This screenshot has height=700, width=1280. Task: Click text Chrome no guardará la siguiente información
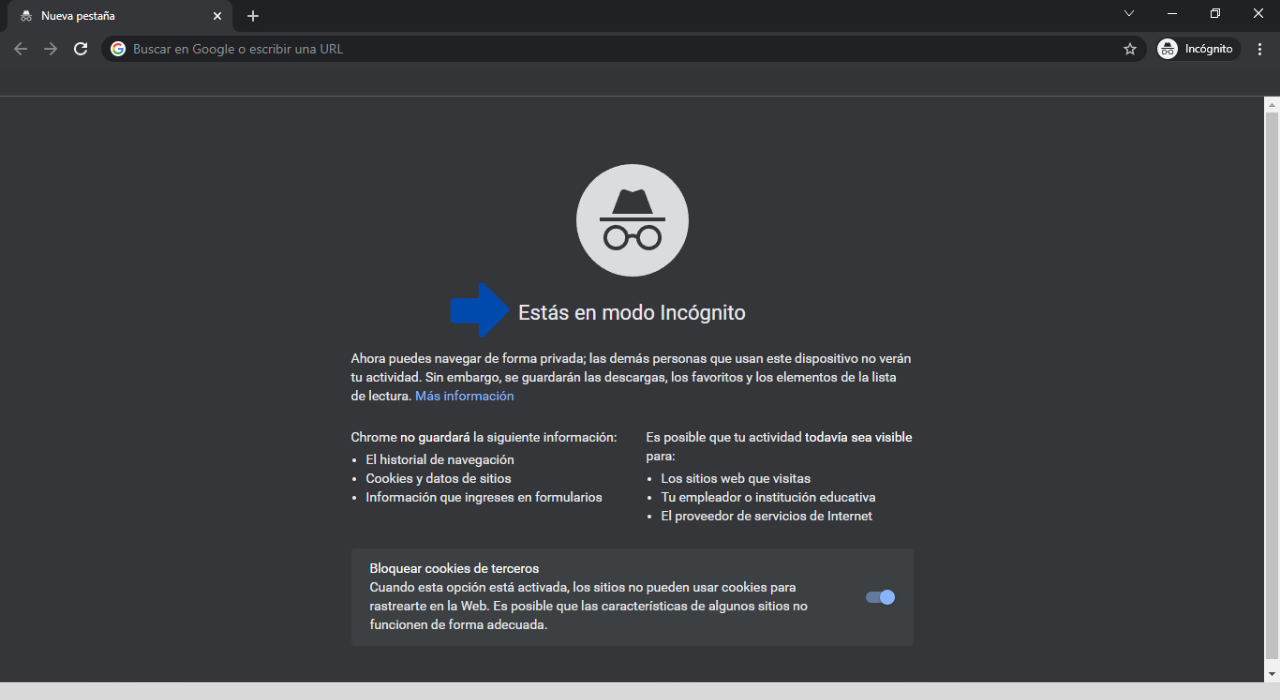[x=484, y=437]
